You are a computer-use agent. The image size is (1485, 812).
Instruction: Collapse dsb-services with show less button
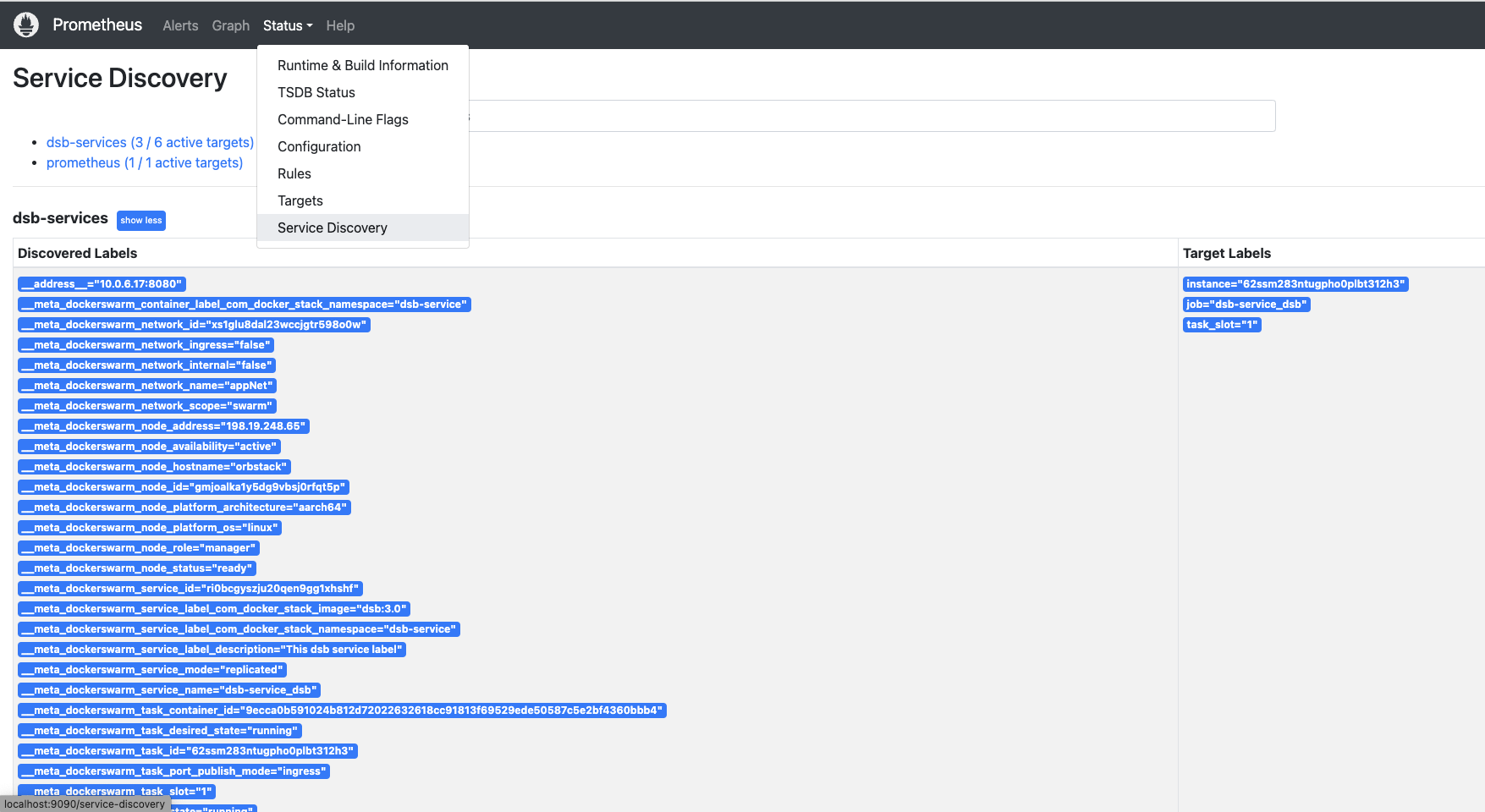140,221
